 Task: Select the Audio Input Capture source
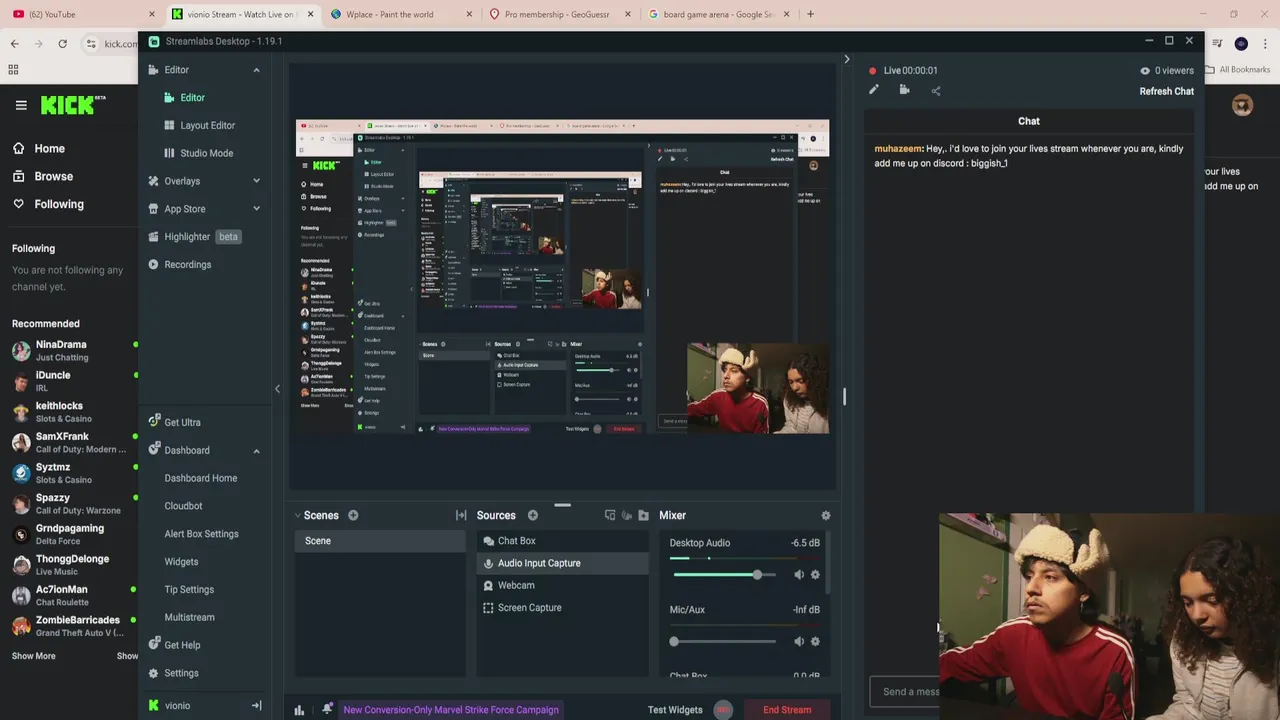coord(562,563)
